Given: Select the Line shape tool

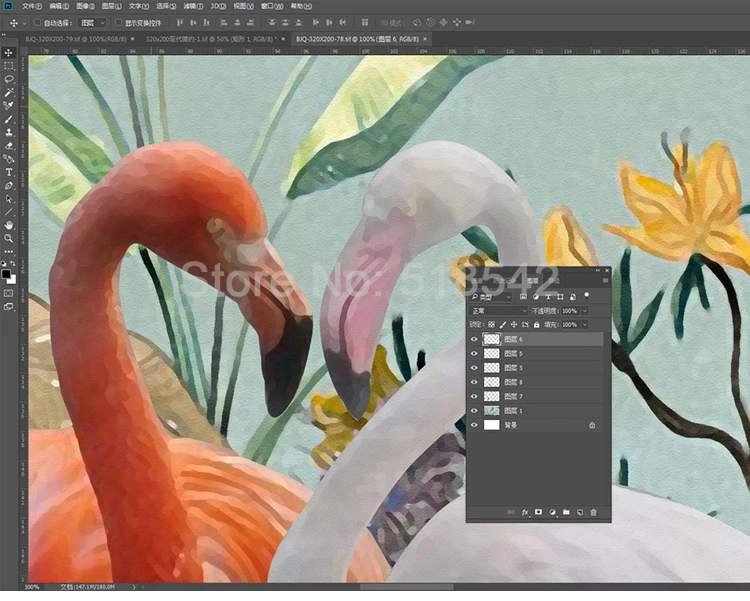Looking at the screenshot, I should pos(9,212).
